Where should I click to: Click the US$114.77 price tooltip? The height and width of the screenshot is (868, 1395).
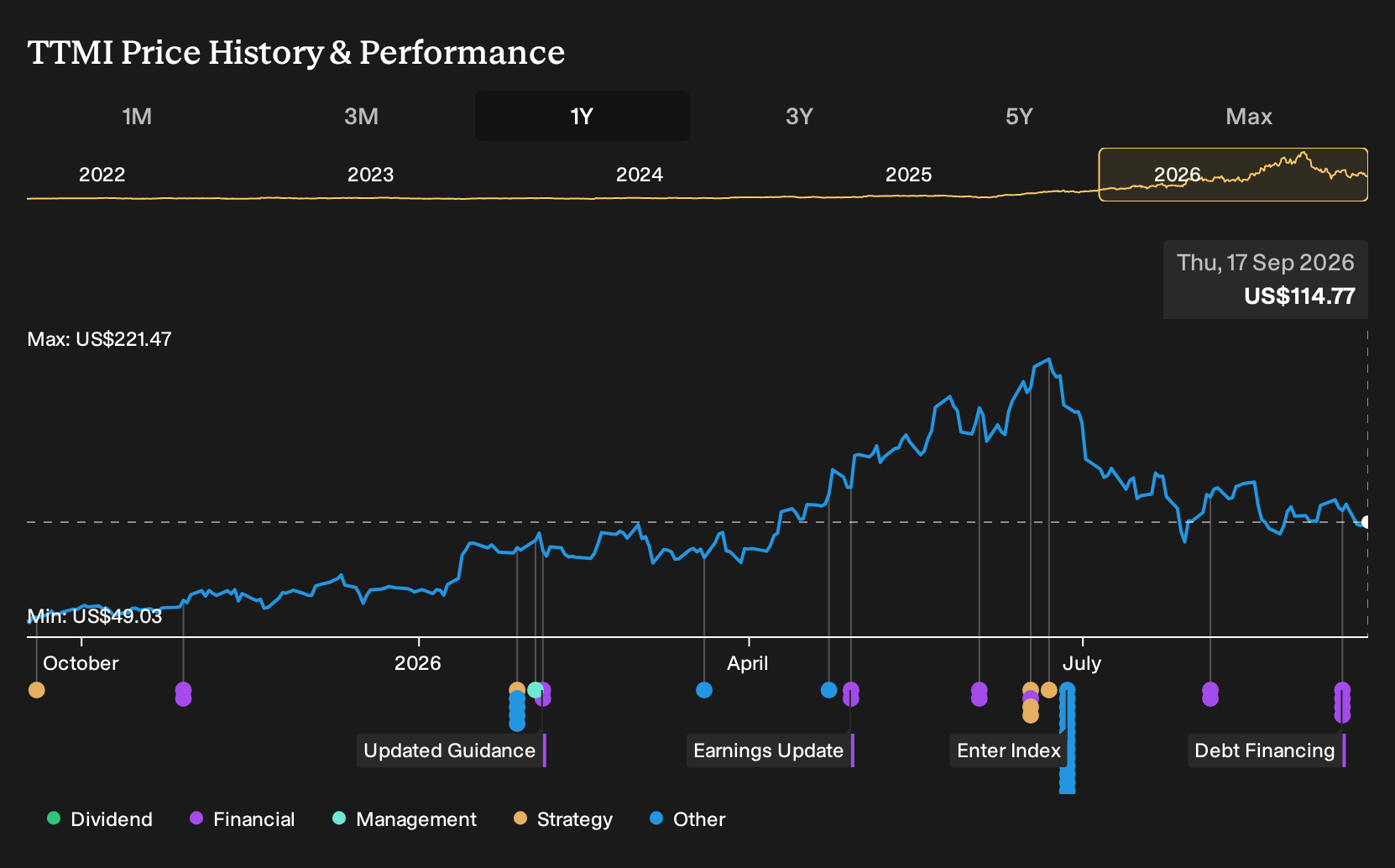click(x=1299, y=296)
